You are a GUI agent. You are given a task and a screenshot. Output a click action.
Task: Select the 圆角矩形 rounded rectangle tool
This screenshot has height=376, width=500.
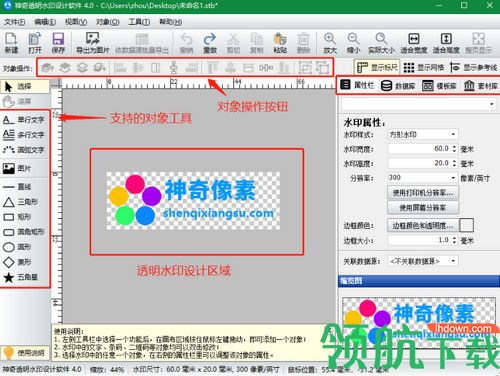coord(24,232)
